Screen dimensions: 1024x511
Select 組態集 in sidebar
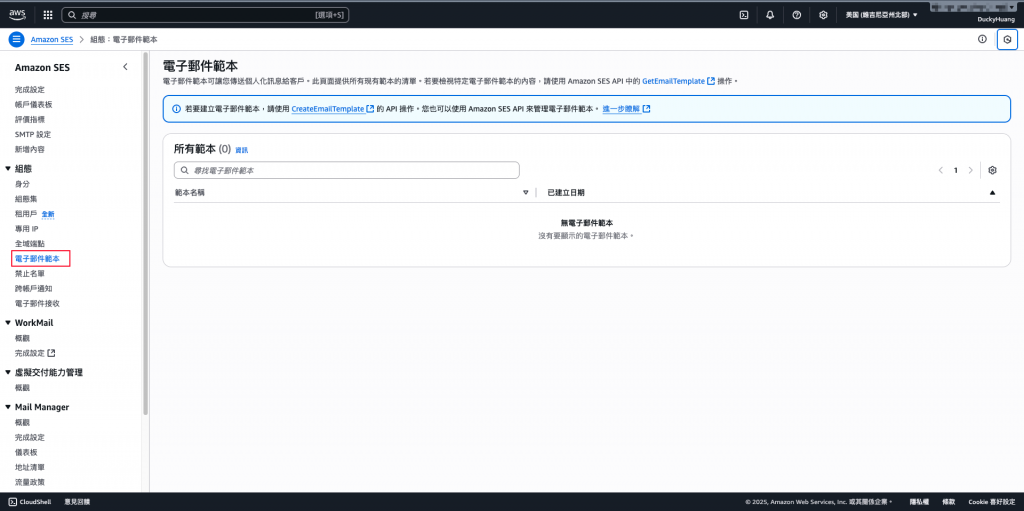[26, 199]
